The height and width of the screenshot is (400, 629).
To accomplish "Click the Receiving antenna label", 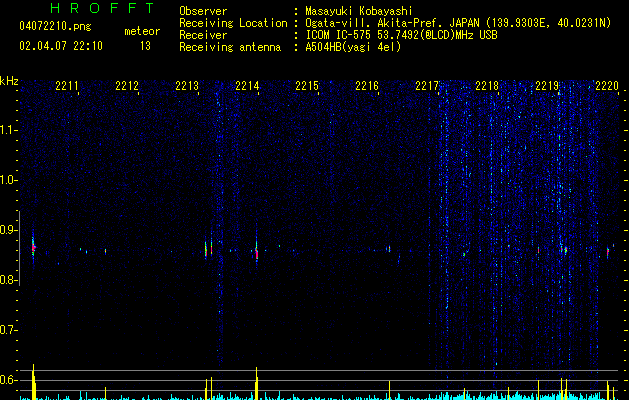I will tap(230, 47).
